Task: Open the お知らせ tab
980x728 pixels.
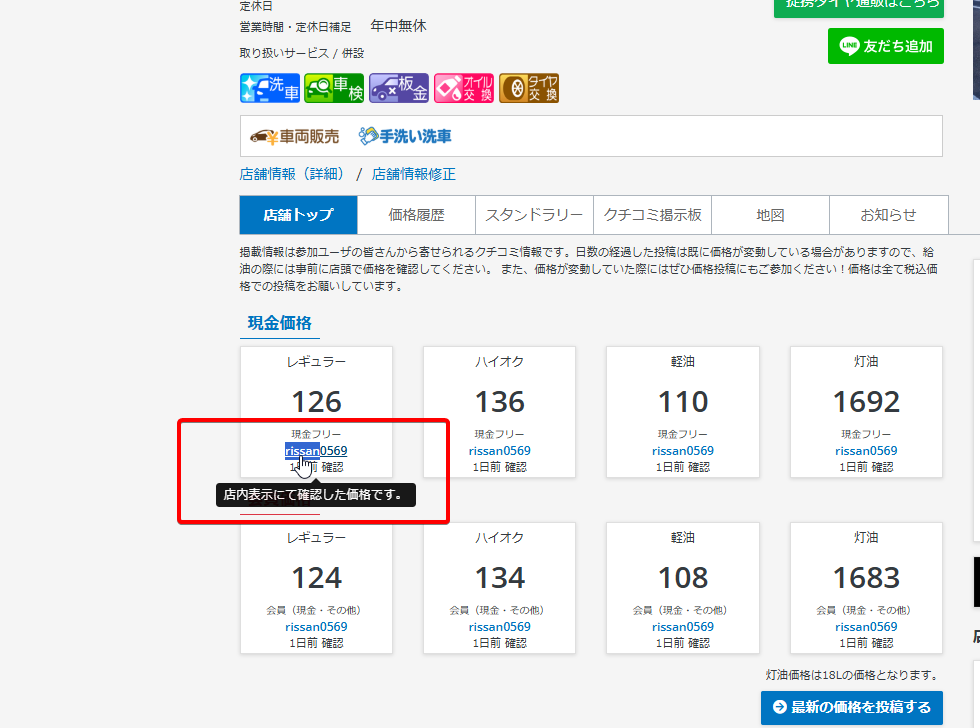Action: 888,215
